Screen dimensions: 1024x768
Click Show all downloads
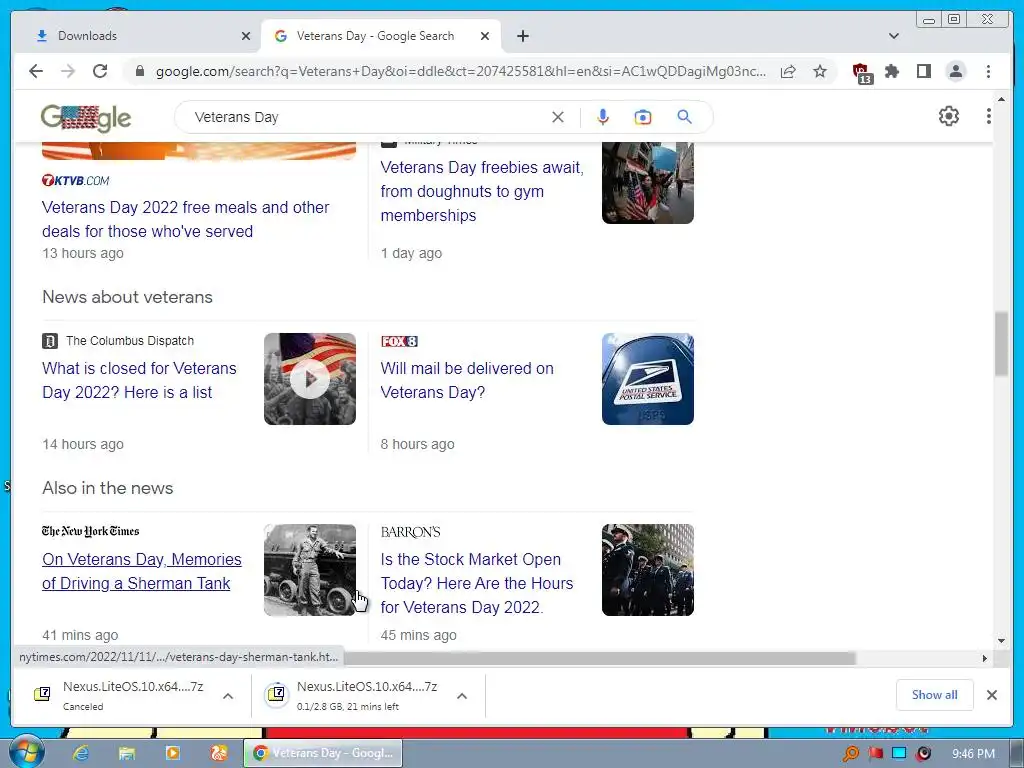coord(935,695)
